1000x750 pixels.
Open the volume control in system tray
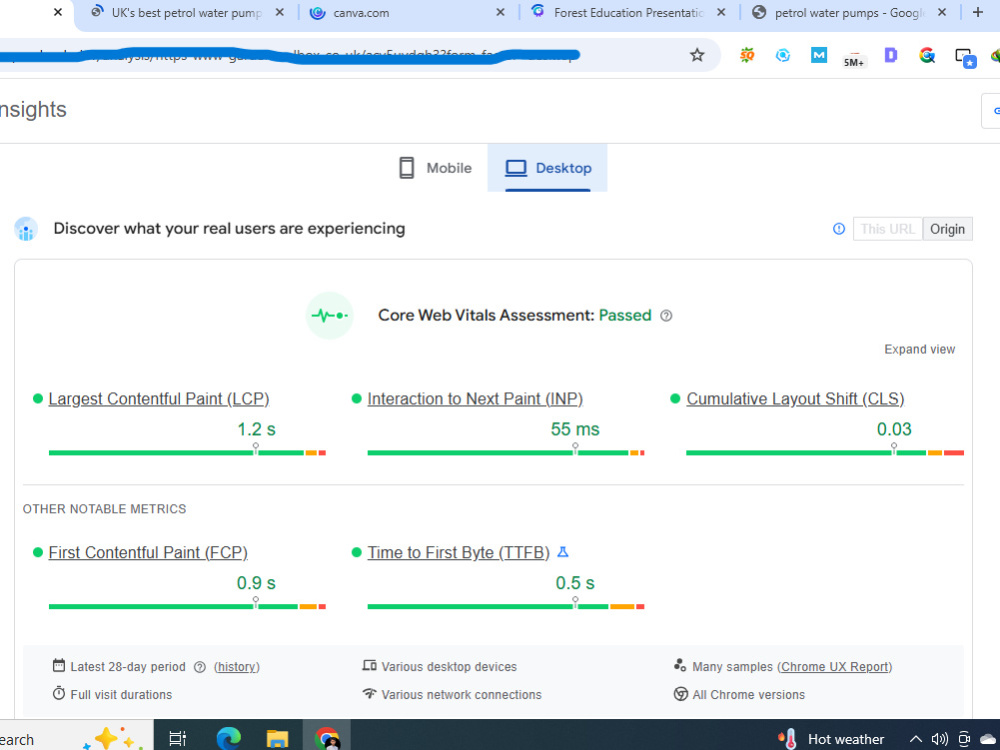(x=939, y=739)
